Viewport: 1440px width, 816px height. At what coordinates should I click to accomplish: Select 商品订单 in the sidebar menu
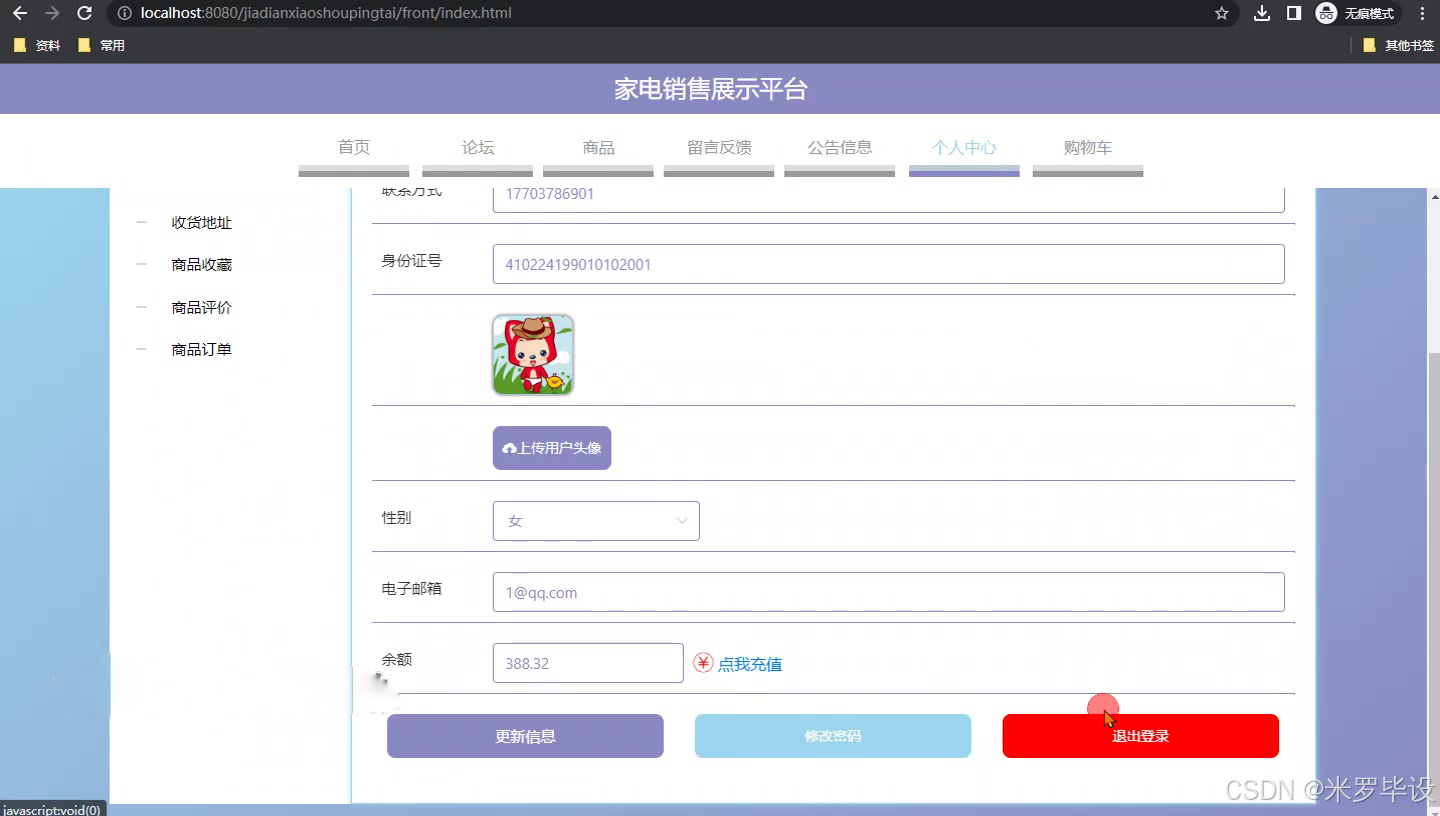pyautogui.click(x=200, y=349)
